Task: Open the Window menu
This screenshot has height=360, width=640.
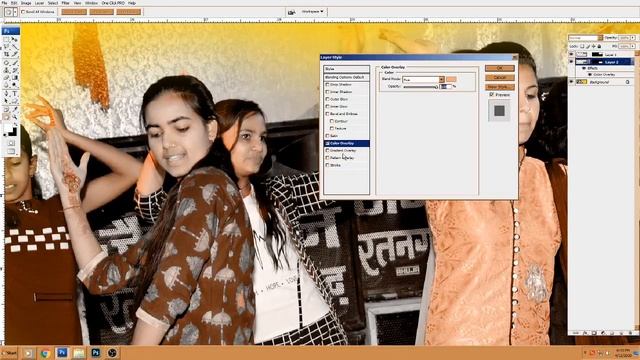Action: [91, 2]
